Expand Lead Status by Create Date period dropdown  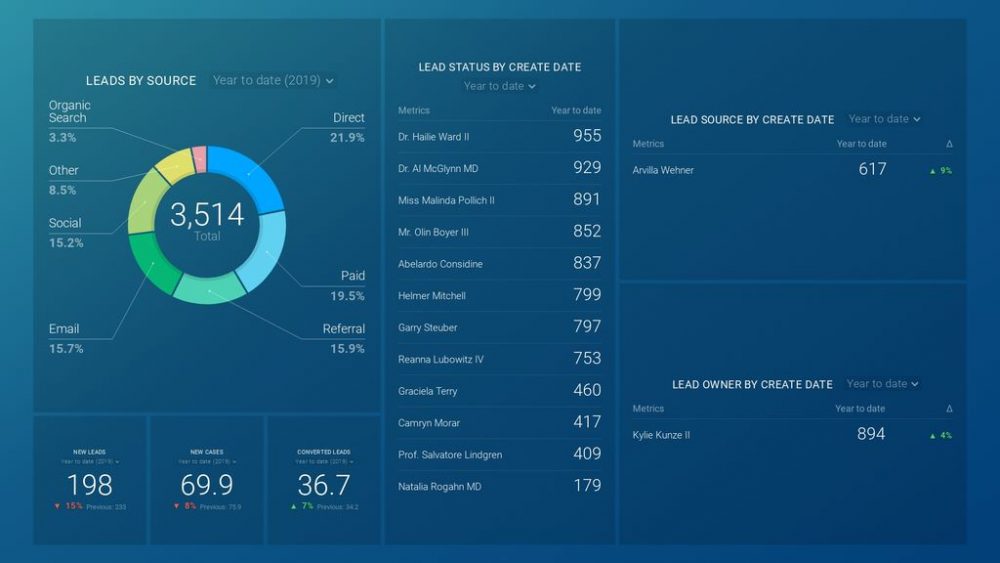click(x=499, y=86)
